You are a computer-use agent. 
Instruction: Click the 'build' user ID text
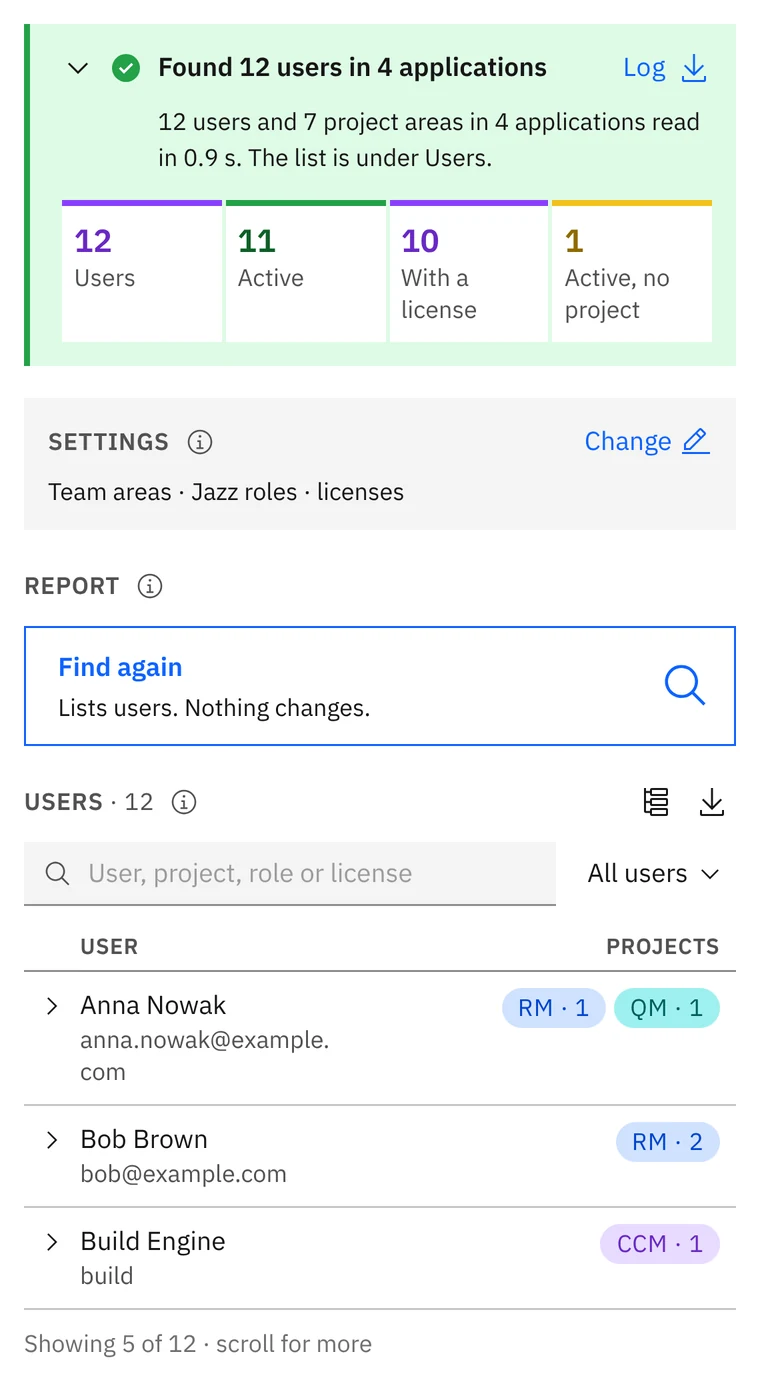[x=107, y=1276]
